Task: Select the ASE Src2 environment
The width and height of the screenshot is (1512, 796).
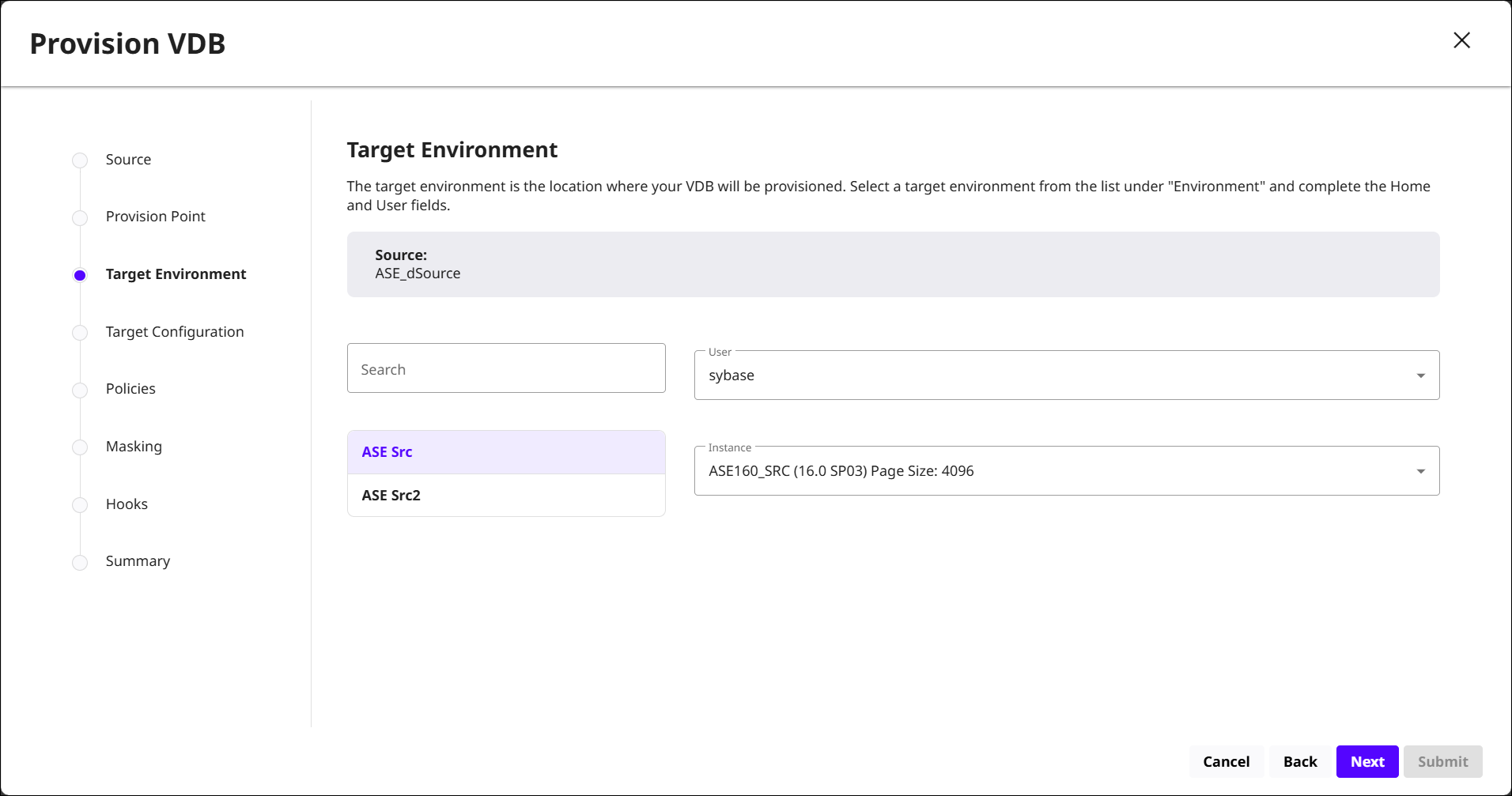Action: [x=506, y=496]
